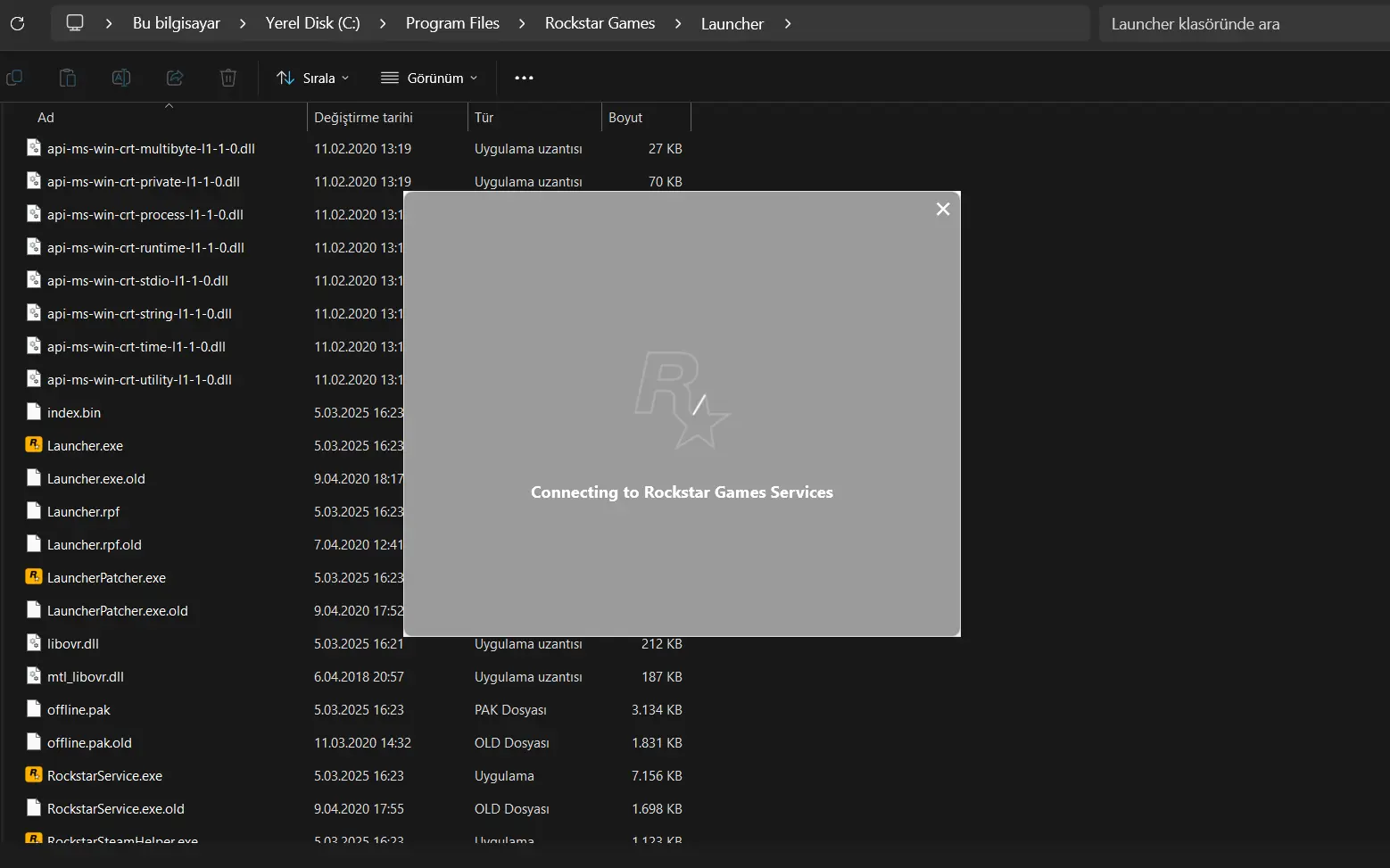Sort by the Tür column header
This screenshot has height=868, width=1390.
coord(484,118)
